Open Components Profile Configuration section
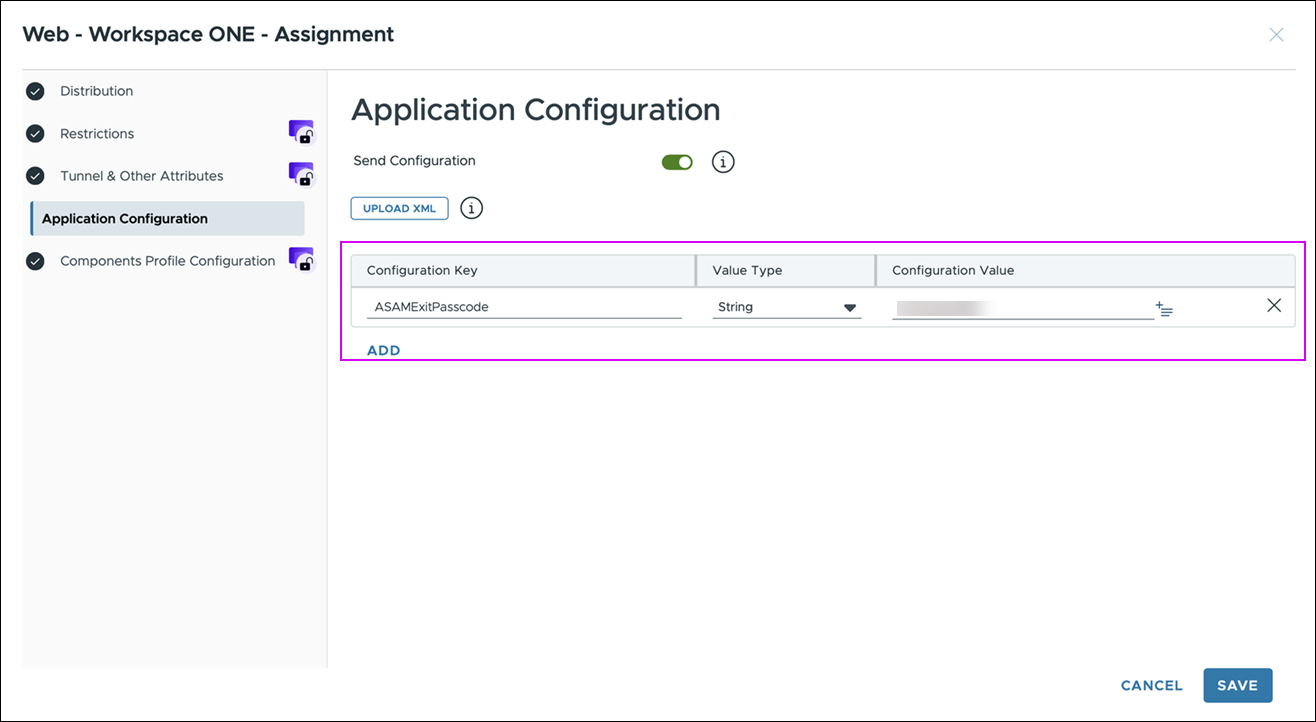The height and width of the screenshot is (722, 1316). coord(168,261)
